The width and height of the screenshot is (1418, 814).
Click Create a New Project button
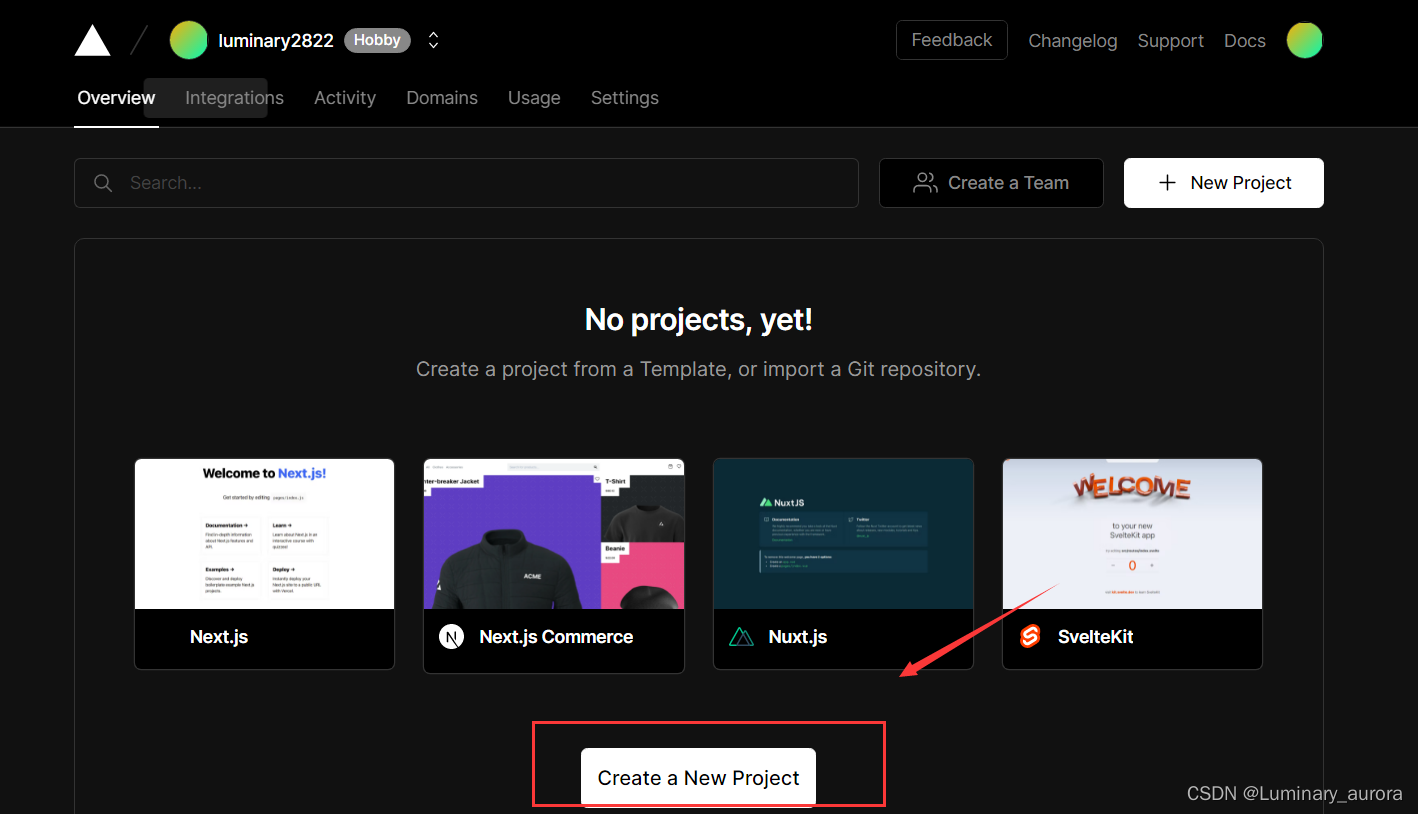698,778
